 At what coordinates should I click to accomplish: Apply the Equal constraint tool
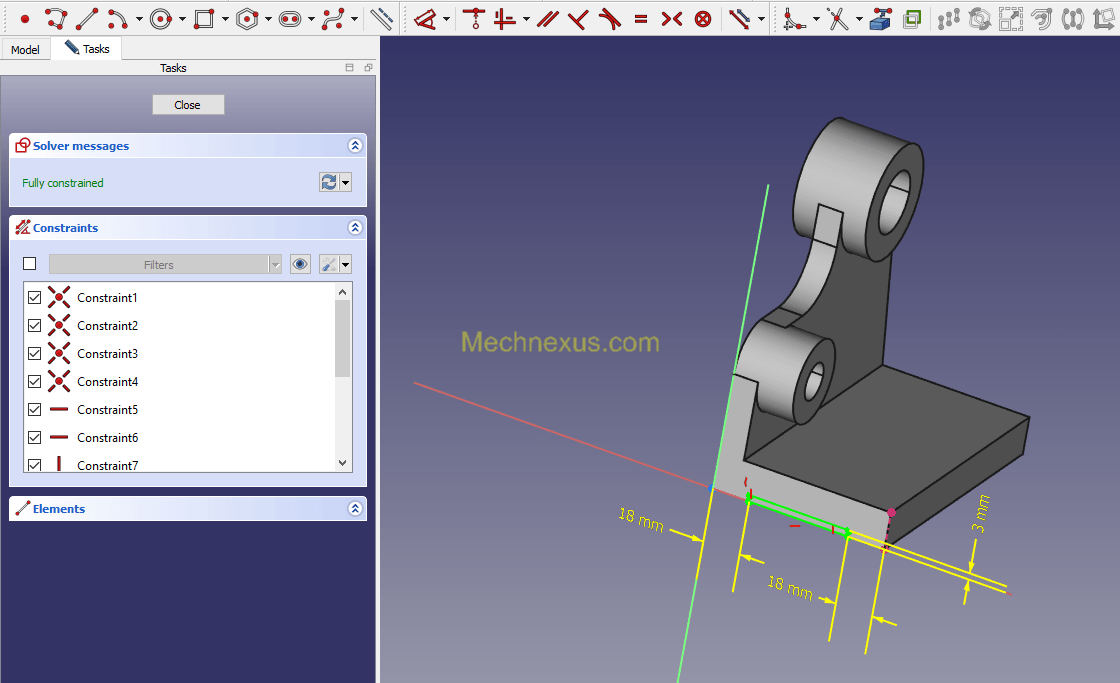641,18
